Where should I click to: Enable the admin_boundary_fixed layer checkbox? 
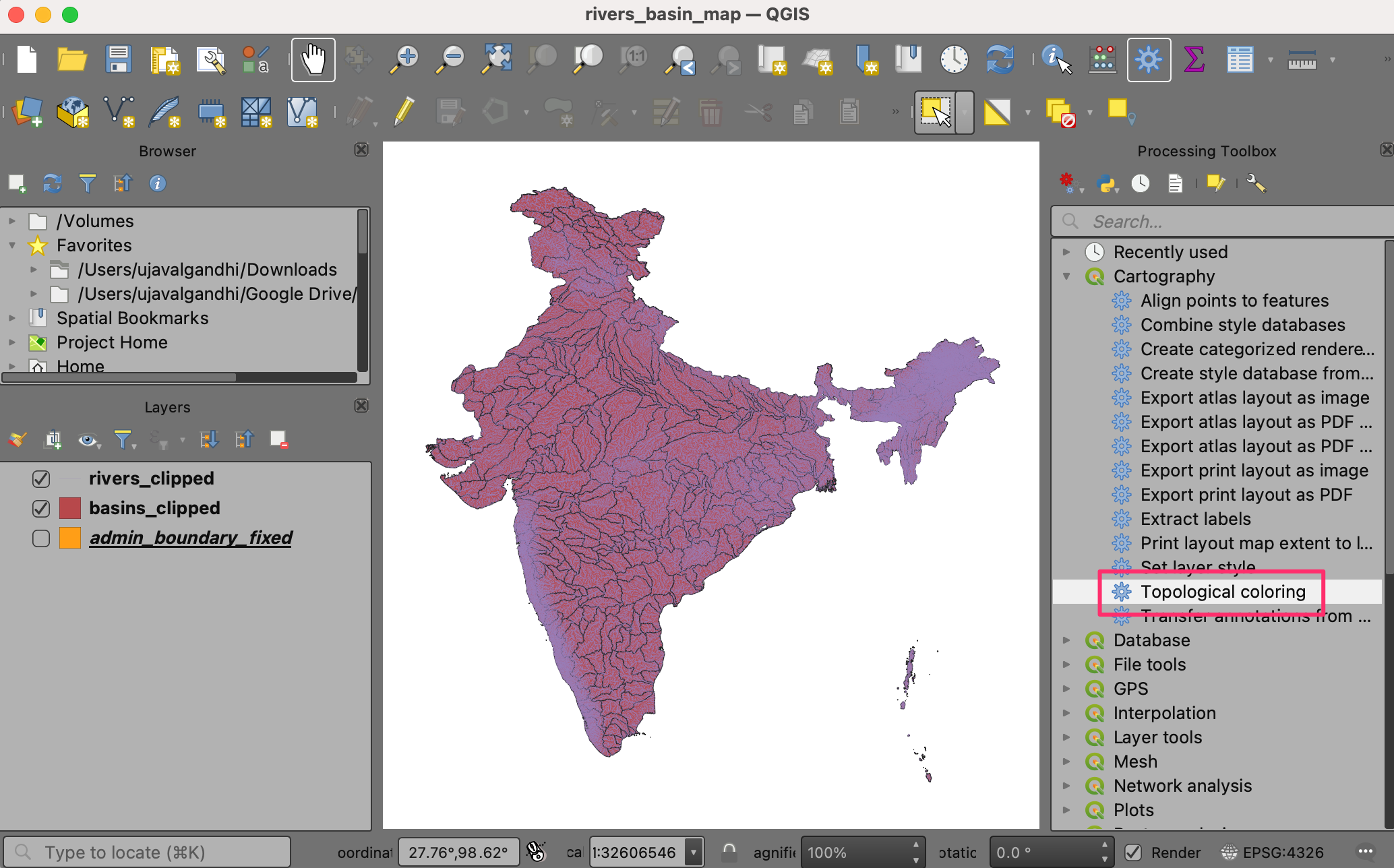[x=41, y=538]
